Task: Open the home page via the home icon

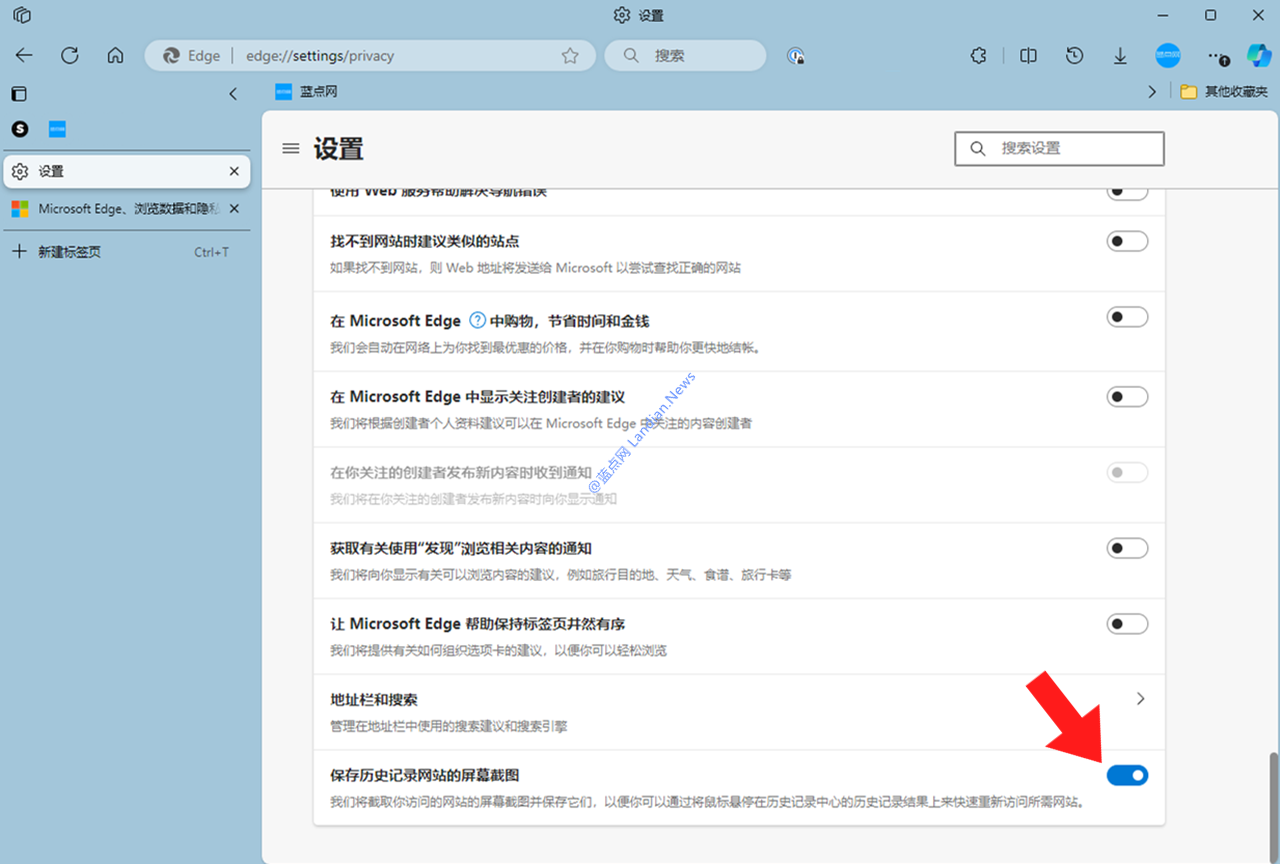Action: click(116, 56)
